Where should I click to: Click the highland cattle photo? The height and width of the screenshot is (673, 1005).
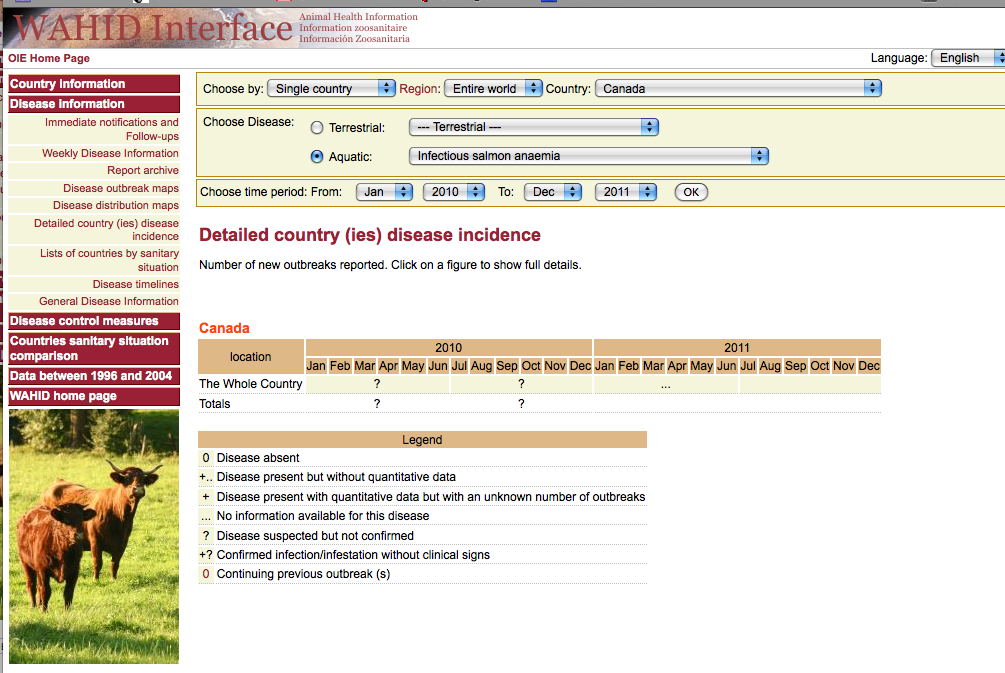(x=94, y=535)
